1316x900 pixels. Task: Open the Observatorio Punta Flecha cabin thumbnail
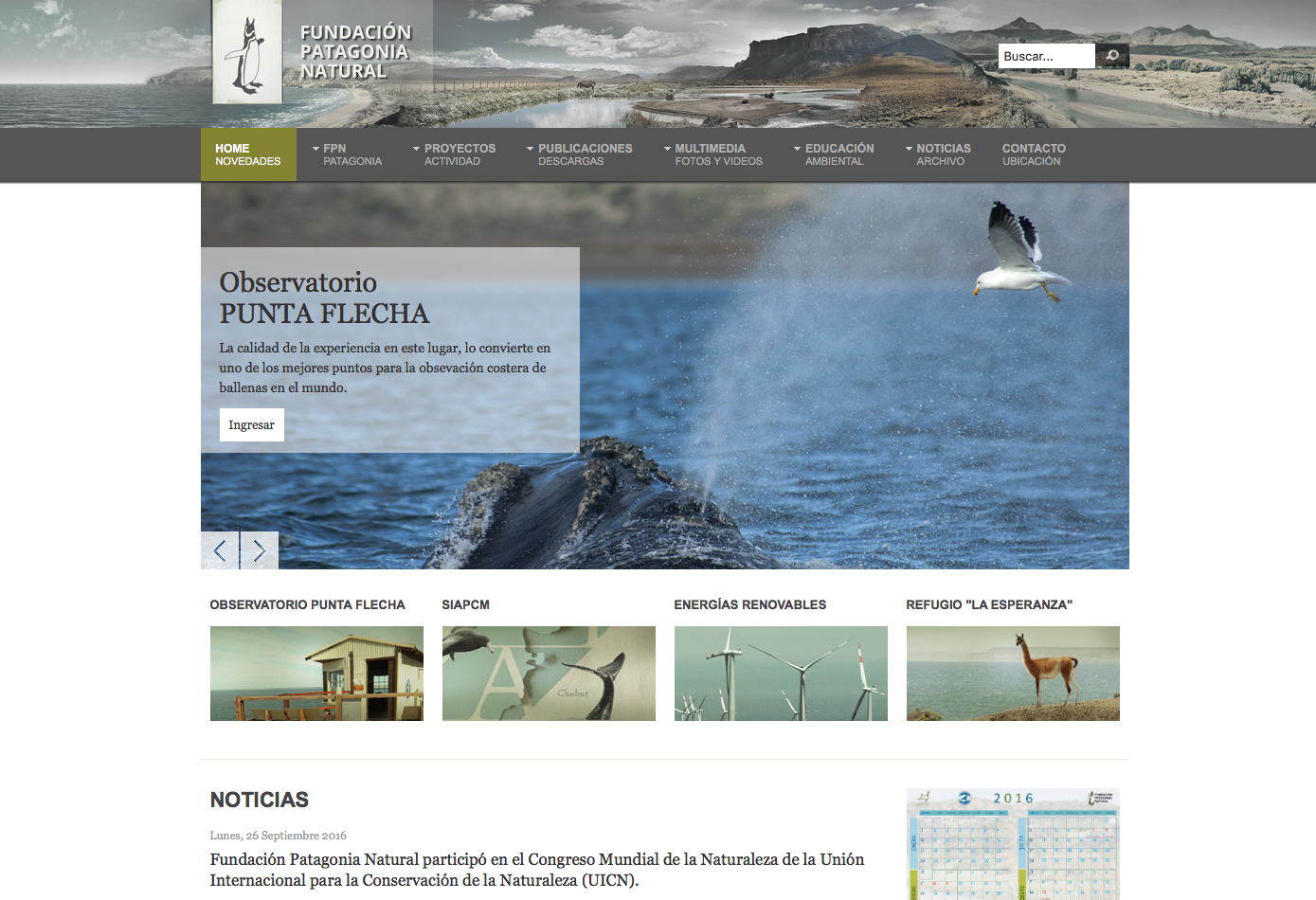(x=316, y=674)
